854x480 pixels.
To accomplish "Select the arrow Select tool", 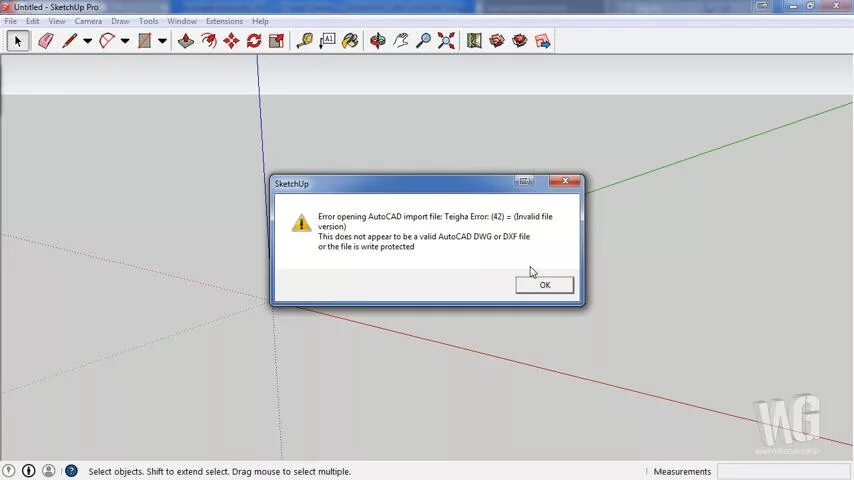I will (18, 41).
